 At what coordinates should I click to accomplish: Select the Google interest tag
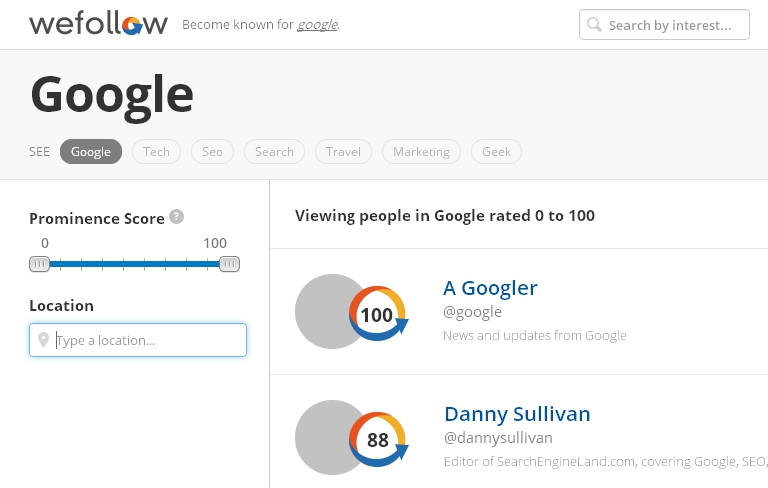pos(91,151)
